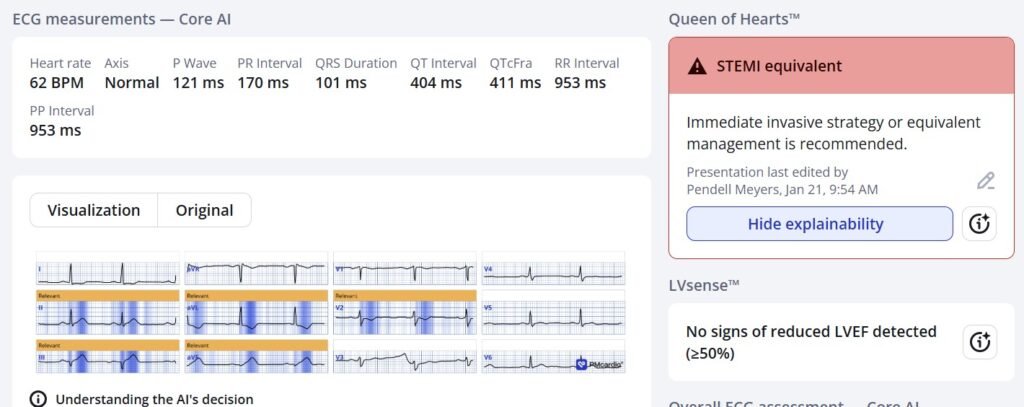Select the lead II ECG strip

107,318
